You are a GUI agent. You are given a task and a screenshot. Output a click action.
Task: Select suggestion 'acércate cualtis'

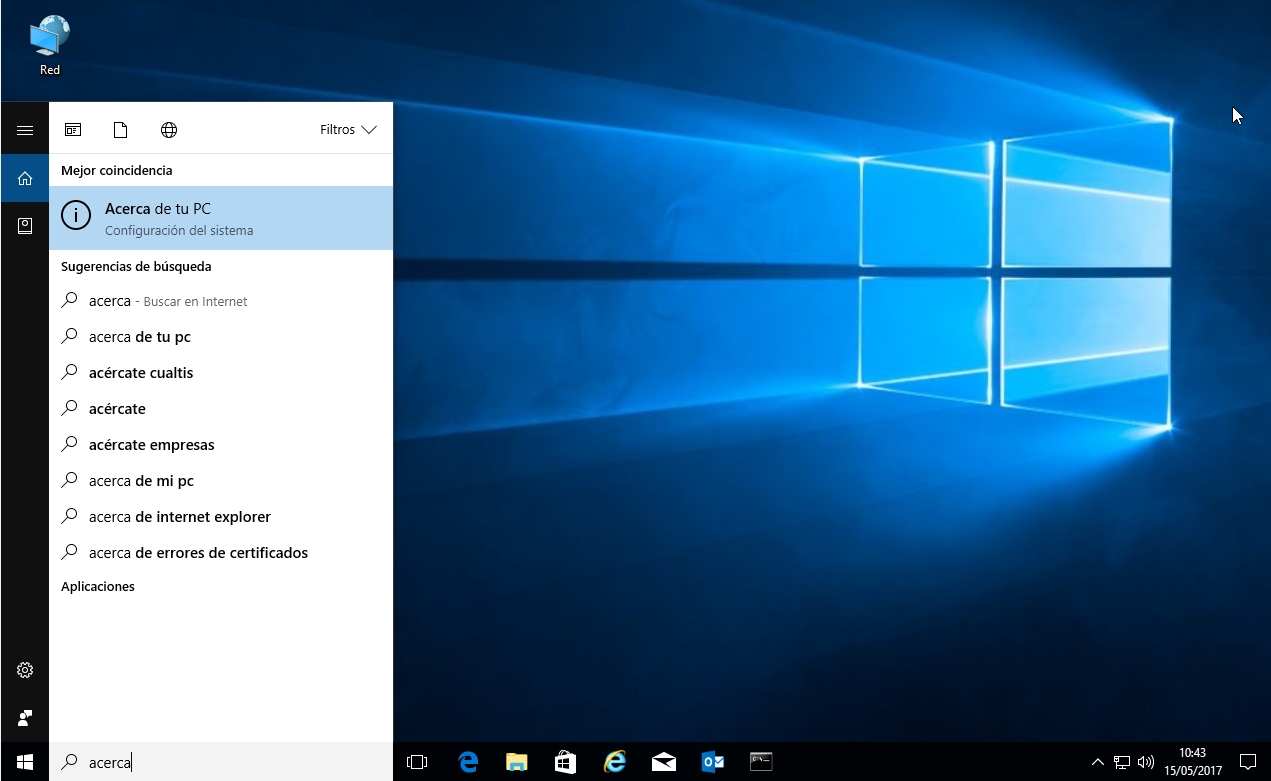(221, 373)
